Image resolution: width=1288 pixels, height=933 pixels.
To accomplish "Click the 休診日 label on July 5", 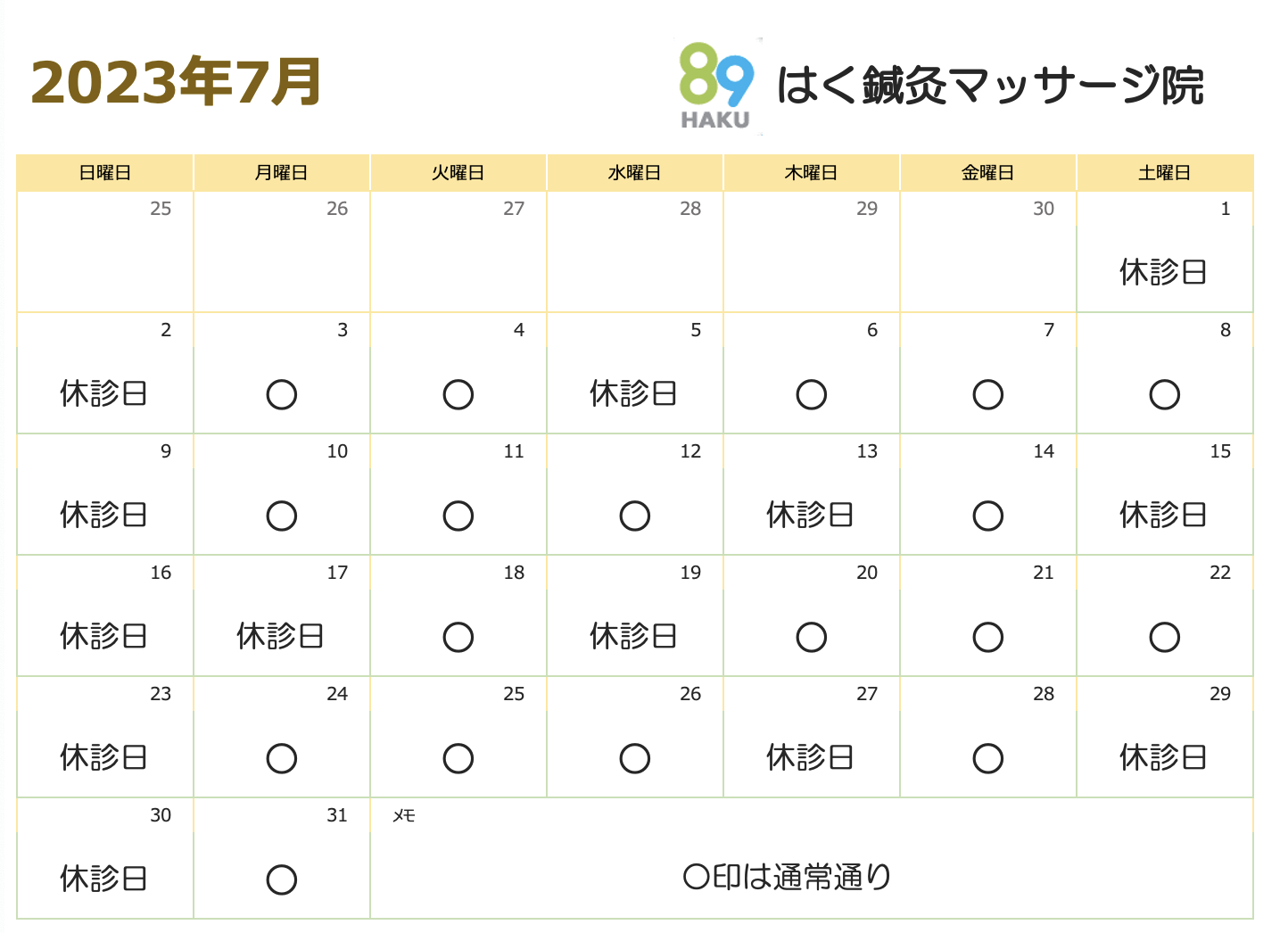I will [633, 393].
